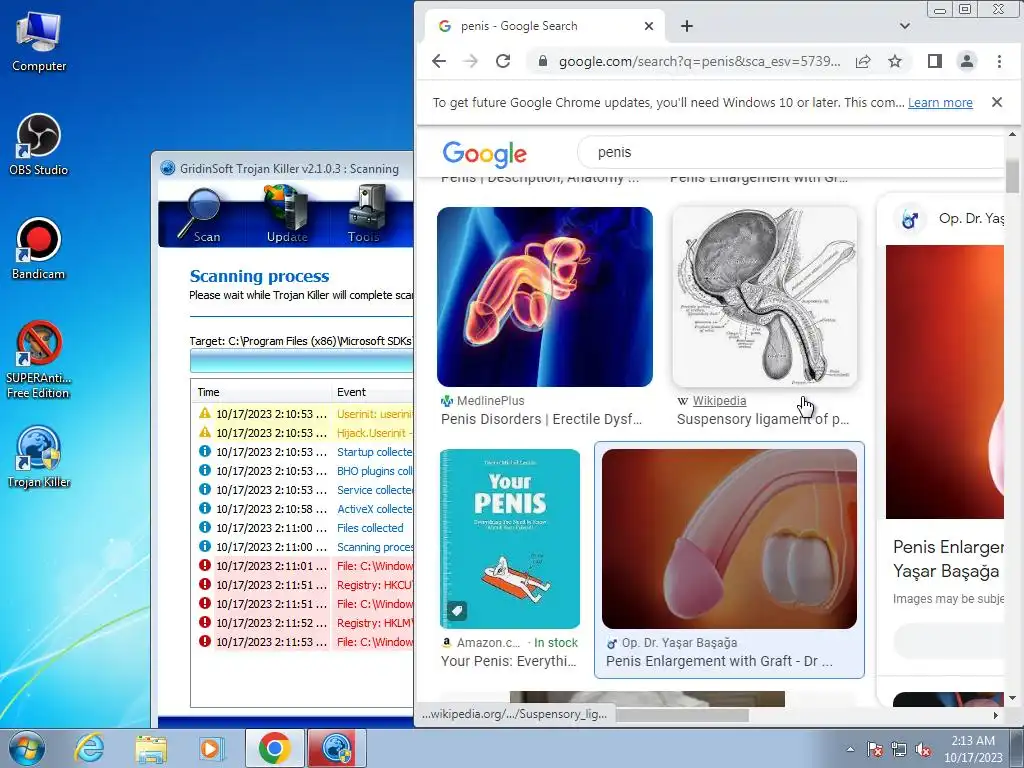Launch OBS Studio from the desktop
Screen dimensions: 1024x768
coord(39,145)
